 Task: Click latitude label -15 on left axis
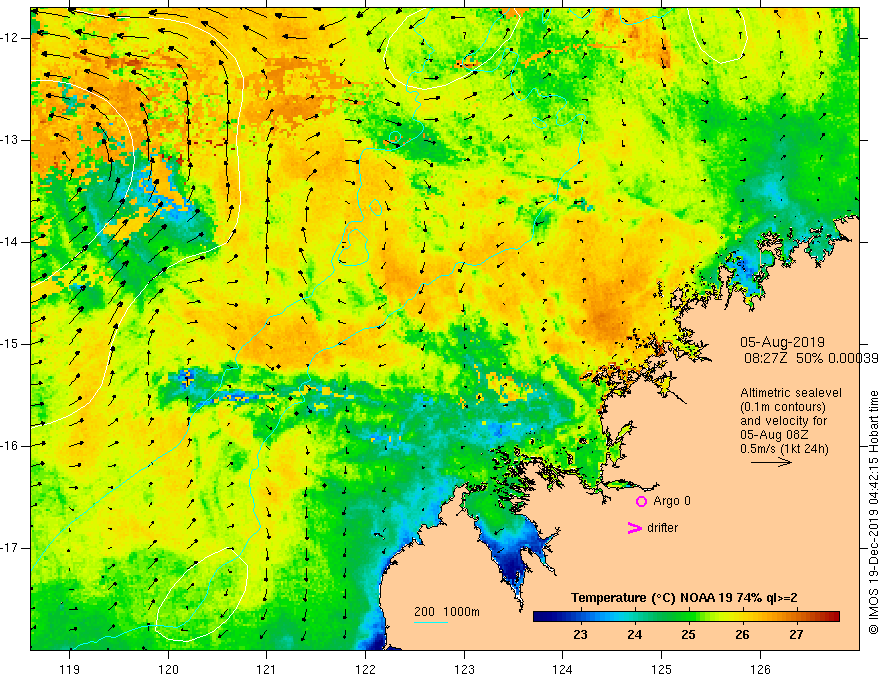(x=11, y=344)
